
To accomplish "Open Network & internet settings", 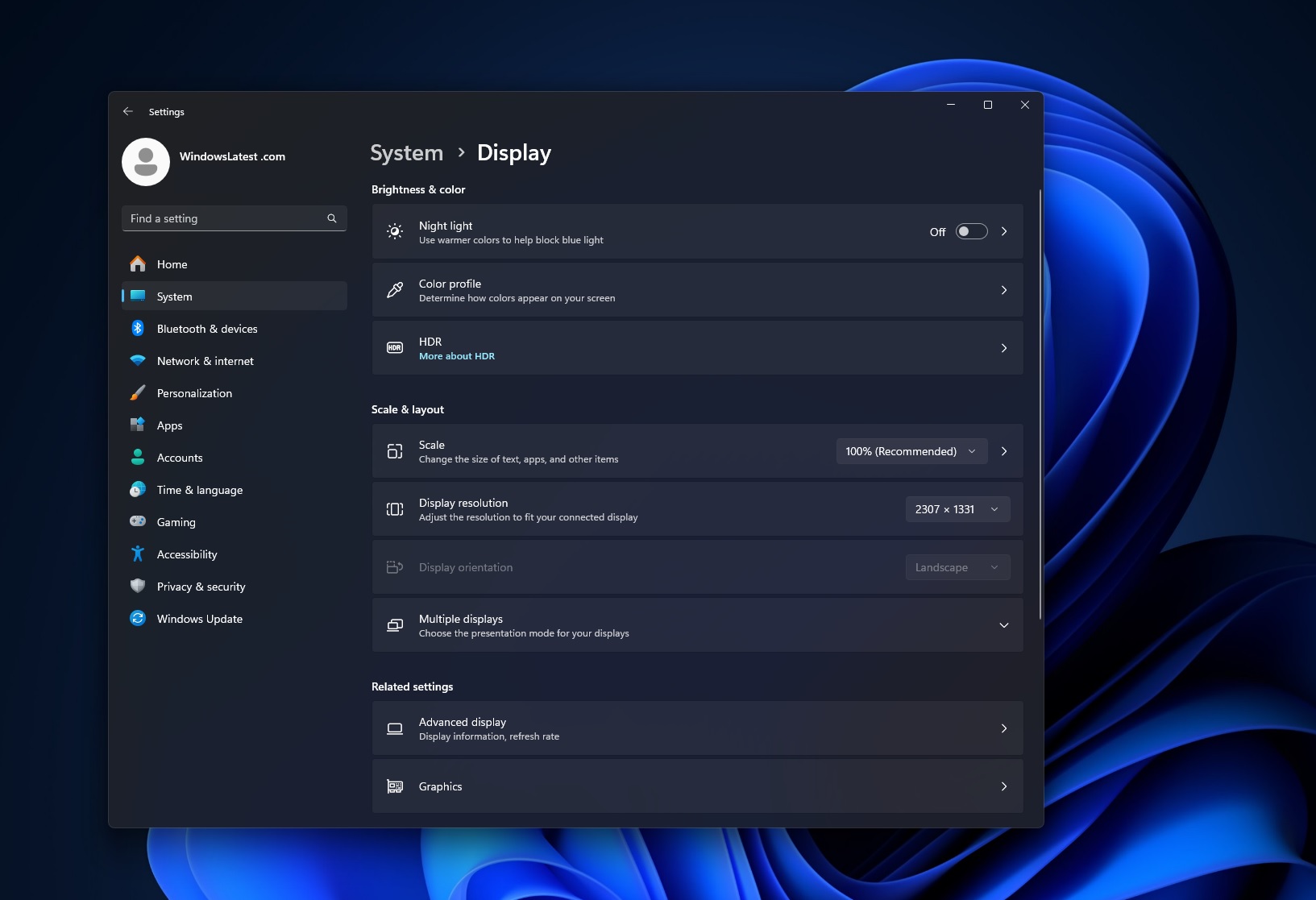I will (205, 361).
